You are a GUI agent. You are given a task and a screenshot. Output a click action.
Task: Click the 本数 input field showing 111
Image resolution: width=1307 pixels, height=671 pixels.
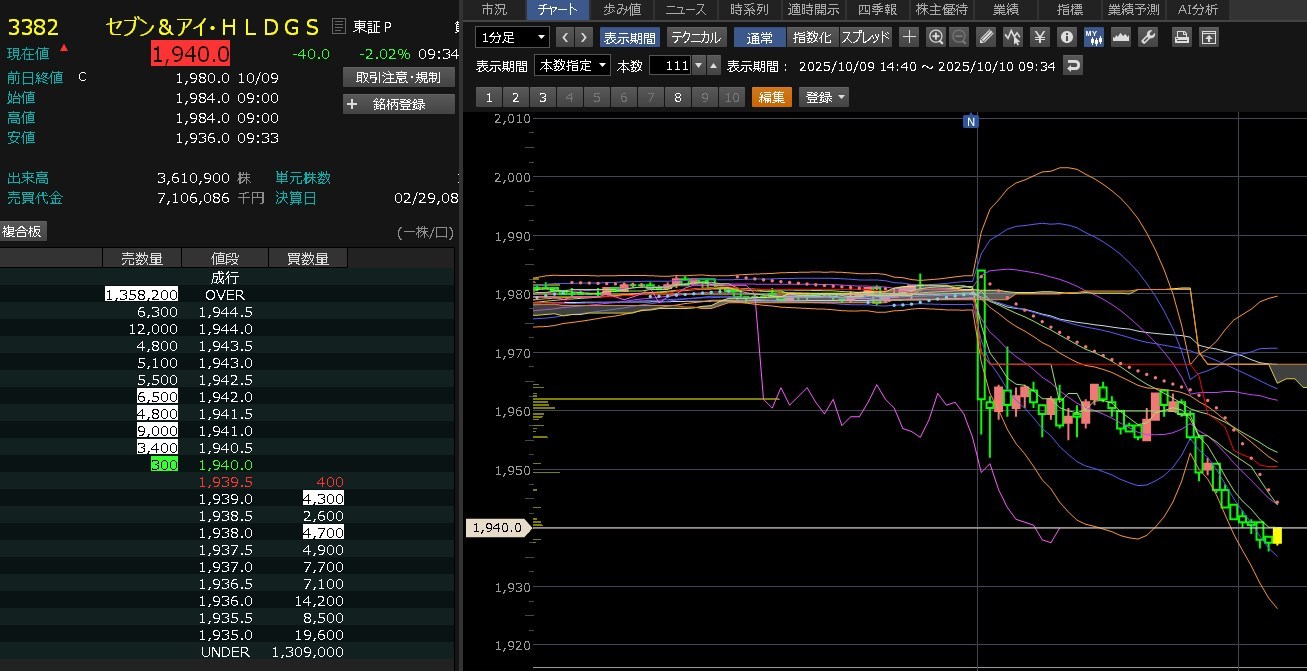tap(669, 66)
